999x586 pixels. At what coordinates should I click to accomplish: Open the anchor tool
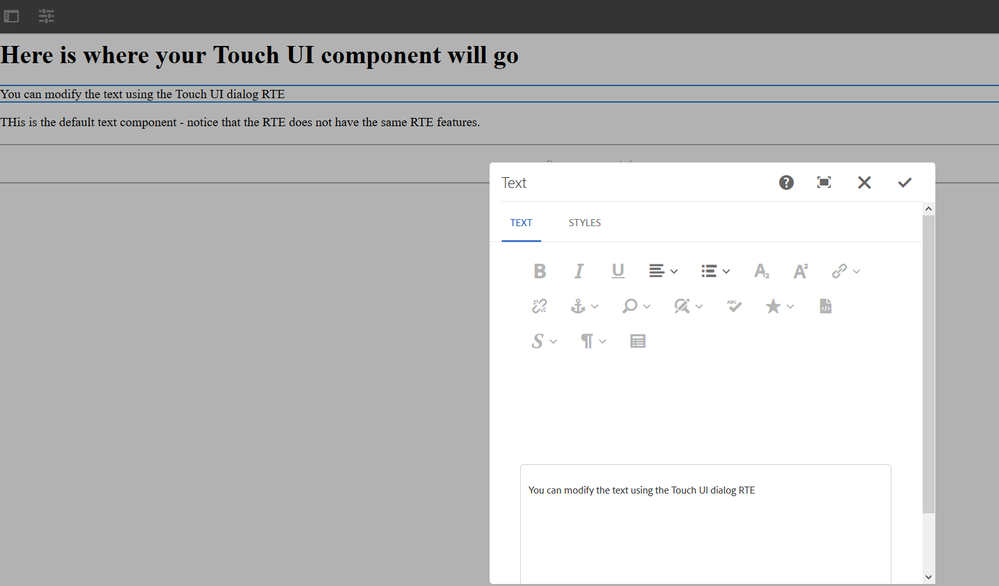click(584, 306)
